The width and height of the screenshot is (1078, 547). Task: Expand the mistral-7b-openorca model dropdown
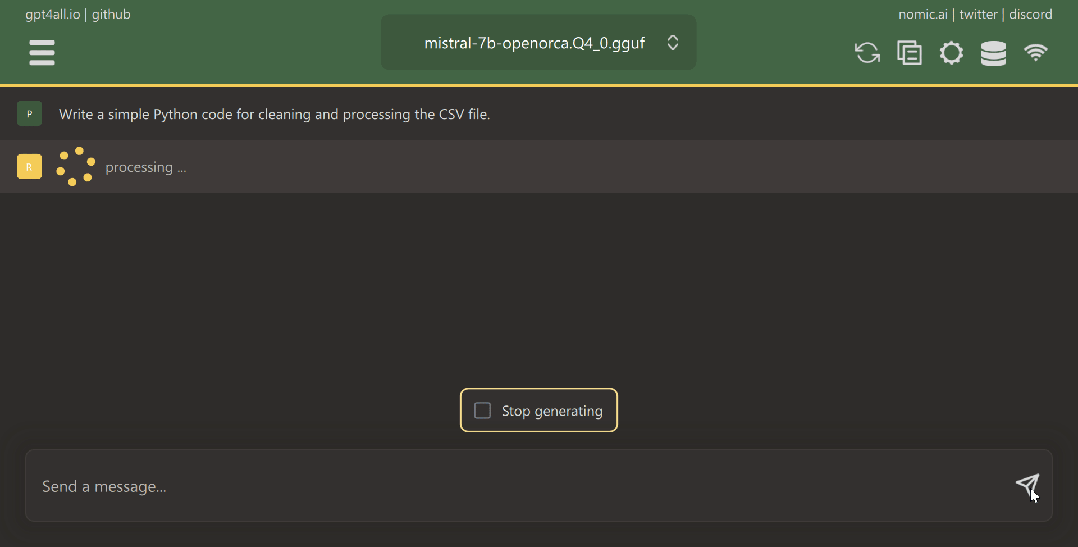538,43
